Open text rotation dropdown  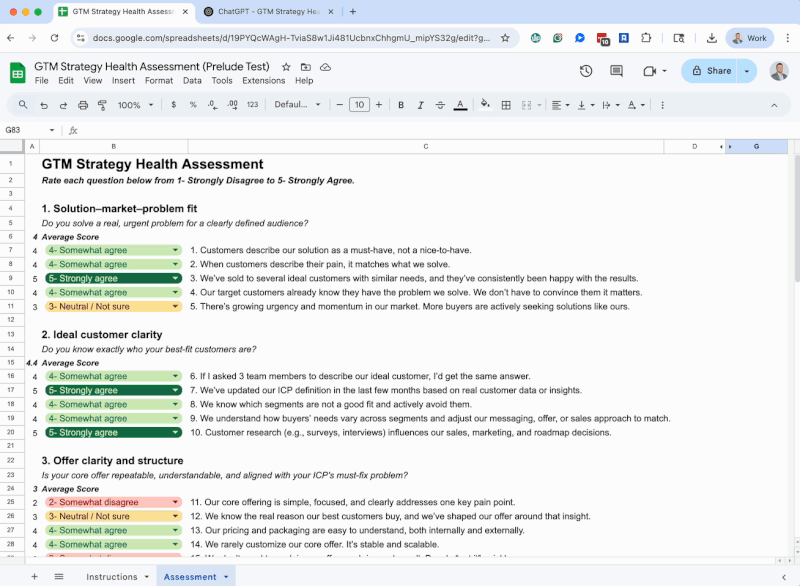tap(636, 105)
